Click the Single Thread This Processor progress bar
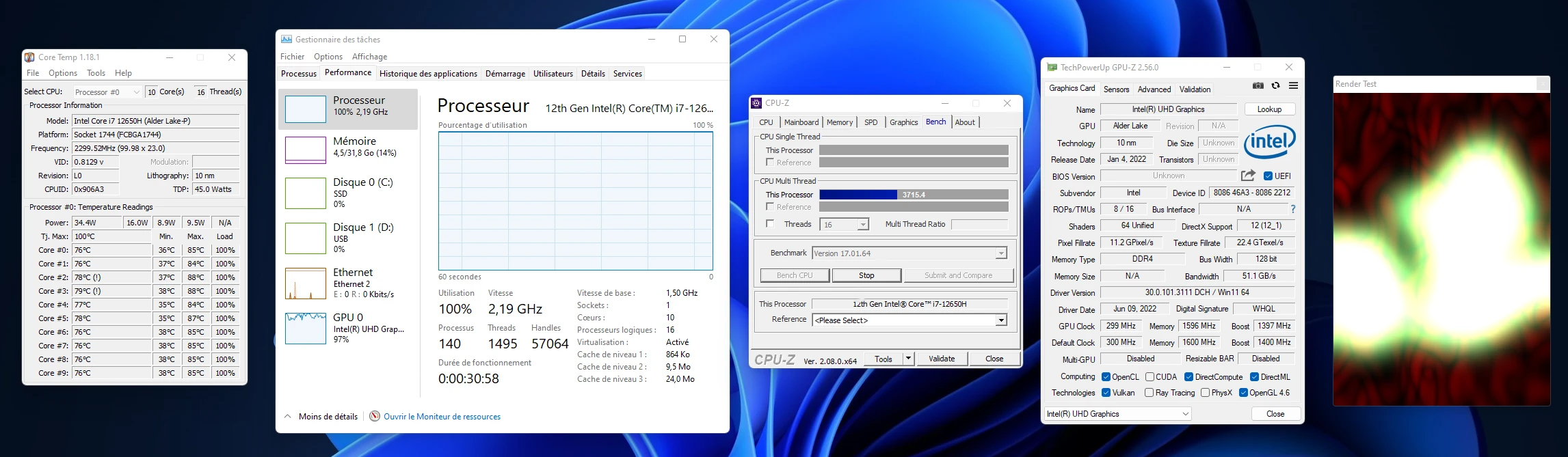 (x=914, y=150)
